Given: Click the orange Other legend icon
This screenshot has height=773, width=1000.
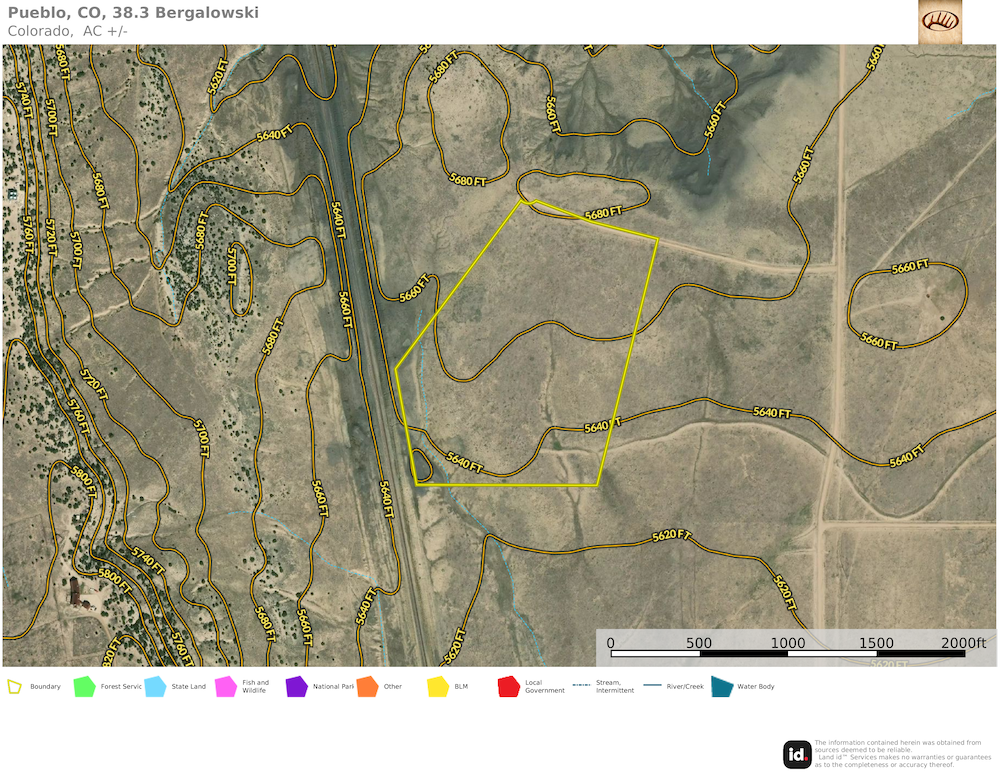Looking at the screenshot, I should coord(367,687).
